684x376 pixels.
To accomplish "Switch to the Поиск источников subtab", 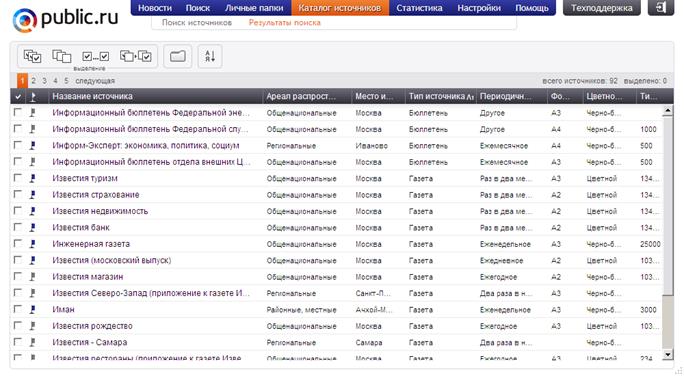I will pyautogui.click(x=197, y=23).
